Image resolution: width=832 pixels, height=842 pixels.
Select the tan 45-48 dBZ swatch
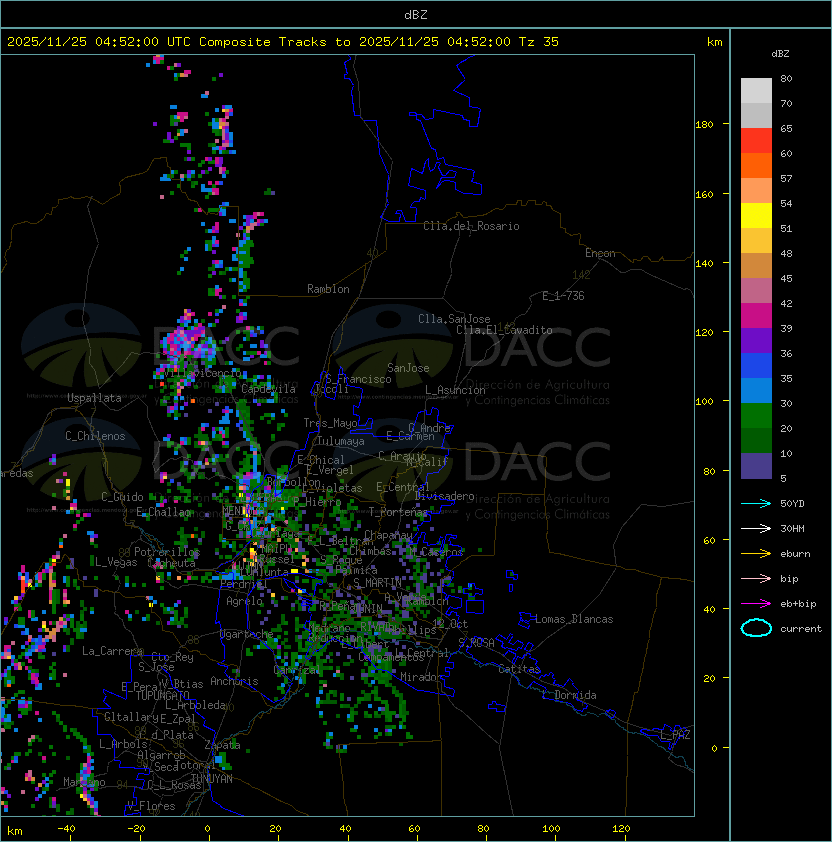(x=756, y=265)
